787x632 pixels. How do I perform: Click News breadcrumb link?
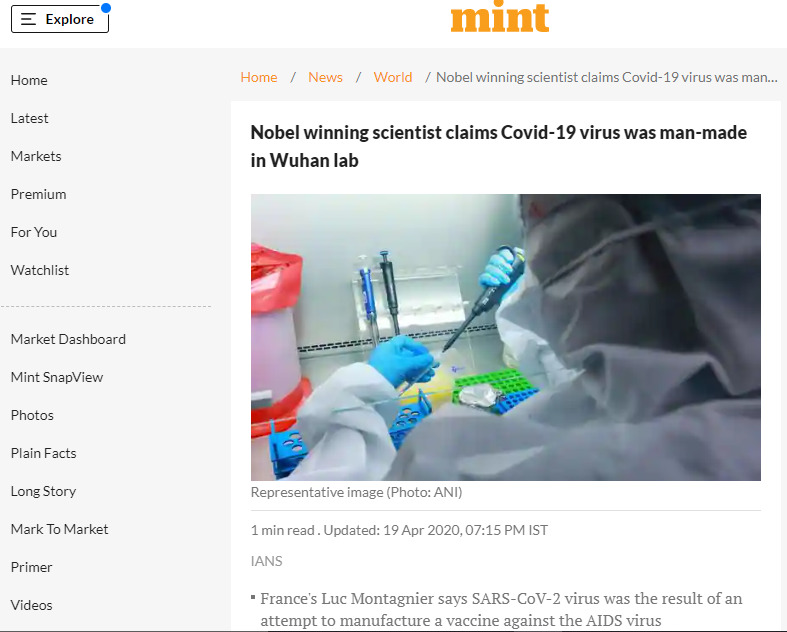[x=325, y=77]
